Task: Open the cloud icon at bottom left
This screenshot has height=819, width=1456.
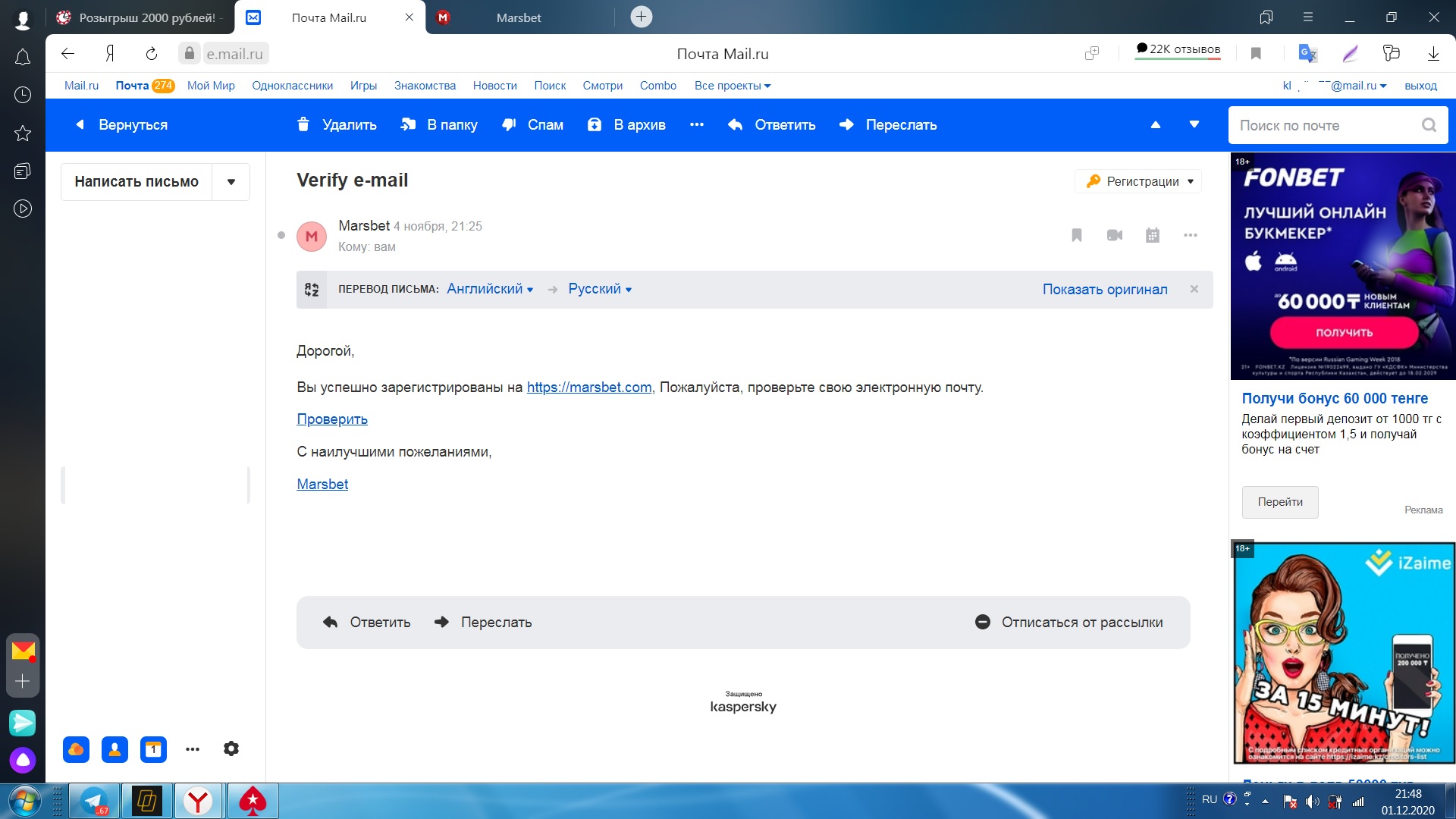Action: (x=76, y=749)
